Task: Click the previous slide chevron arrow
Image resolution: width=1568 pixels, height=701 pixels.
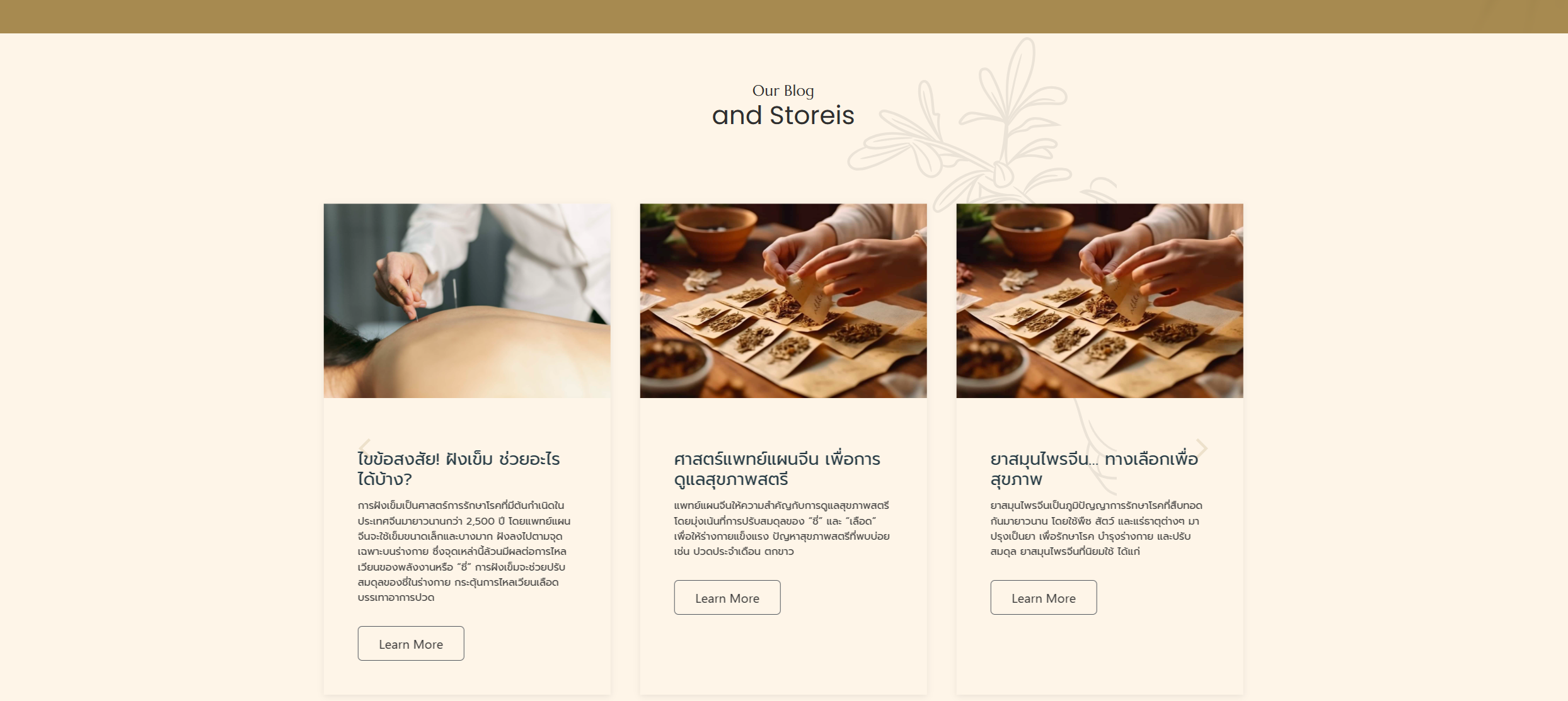Action: pyautogui.click(x=364, y=448)
